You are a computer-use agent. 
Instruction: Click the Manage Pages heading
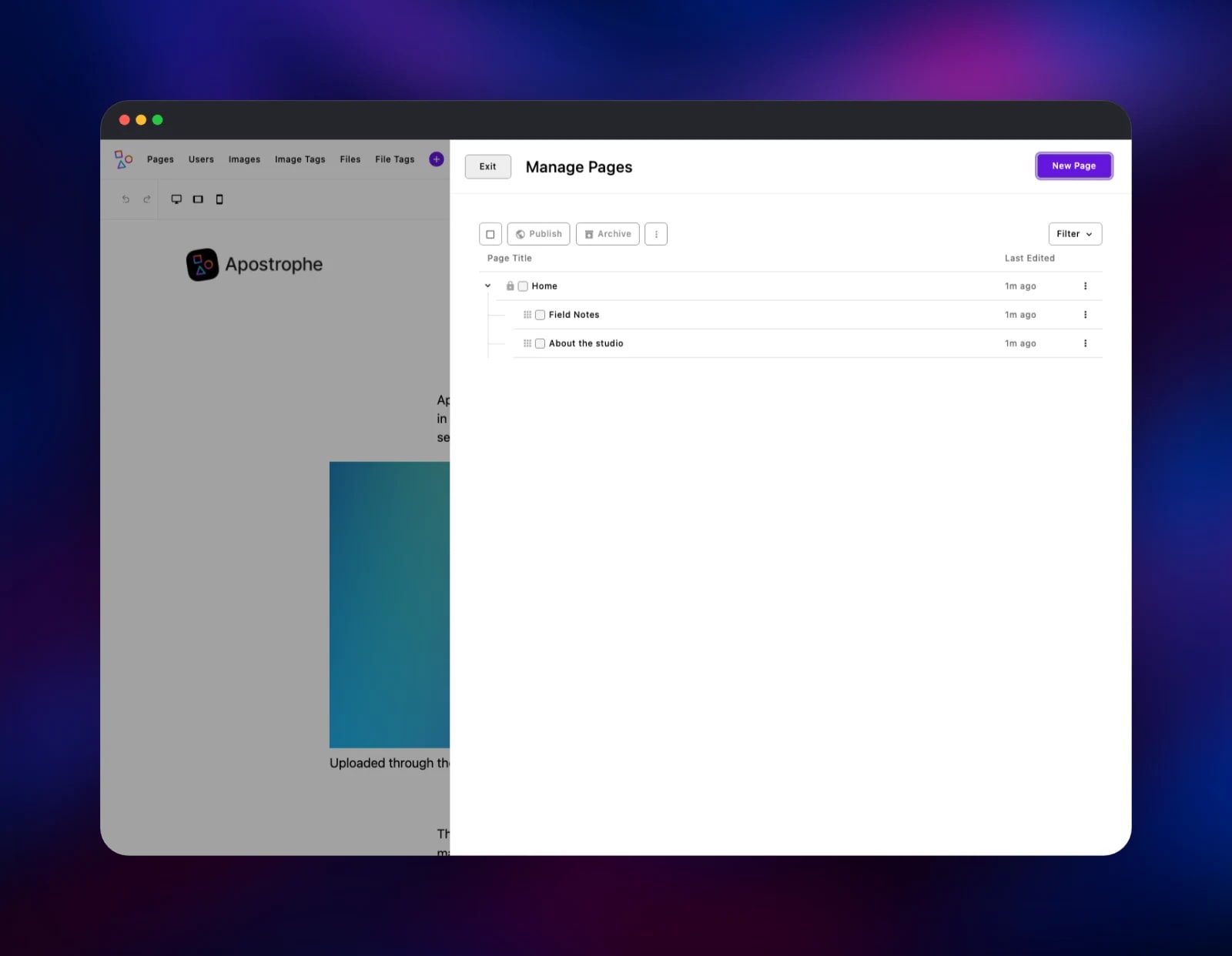point(579,167)
